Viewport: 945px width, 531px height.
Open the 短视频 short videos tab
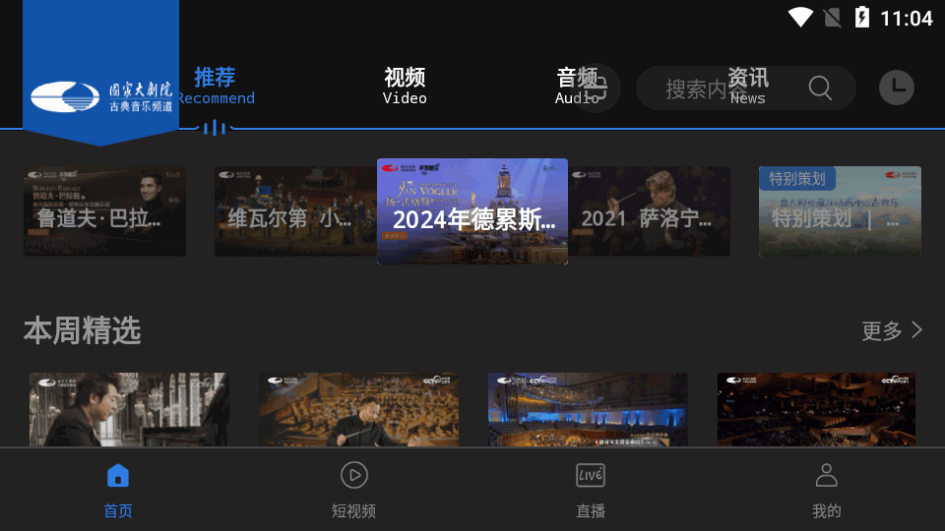coord(354,491)
